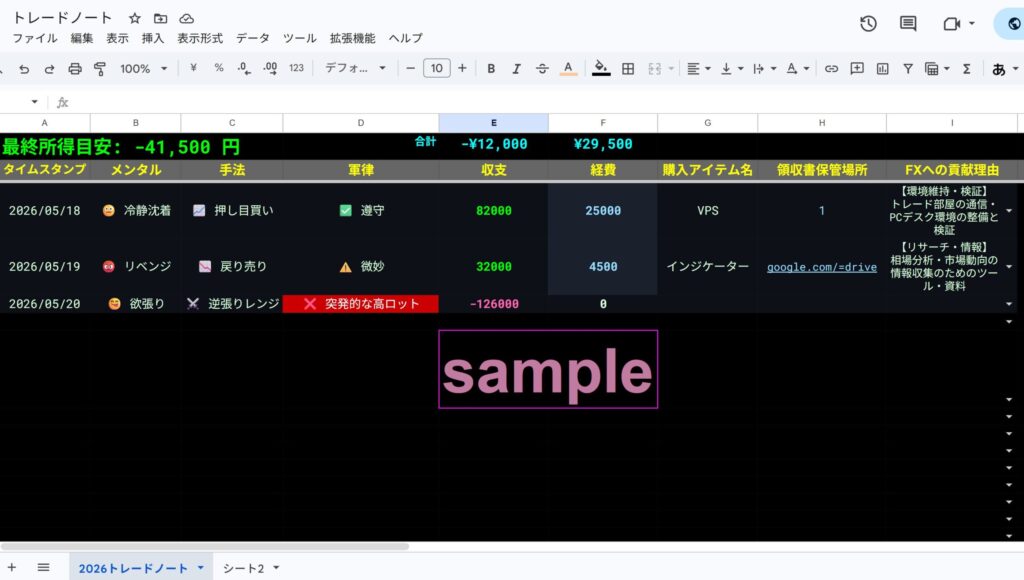Open the ツール menu
The width and height of the screenshot is (1024, 580).
300,38
